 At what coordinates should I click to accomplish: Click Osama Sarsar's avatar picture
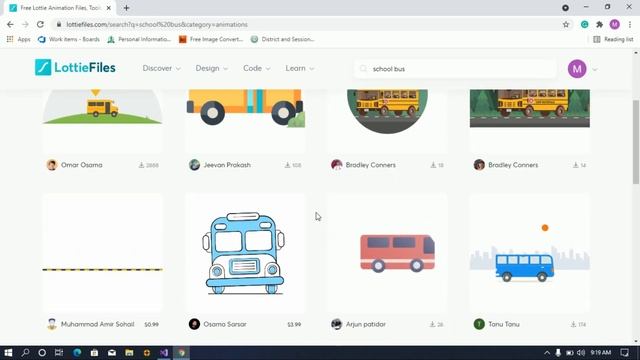point(194,324)
